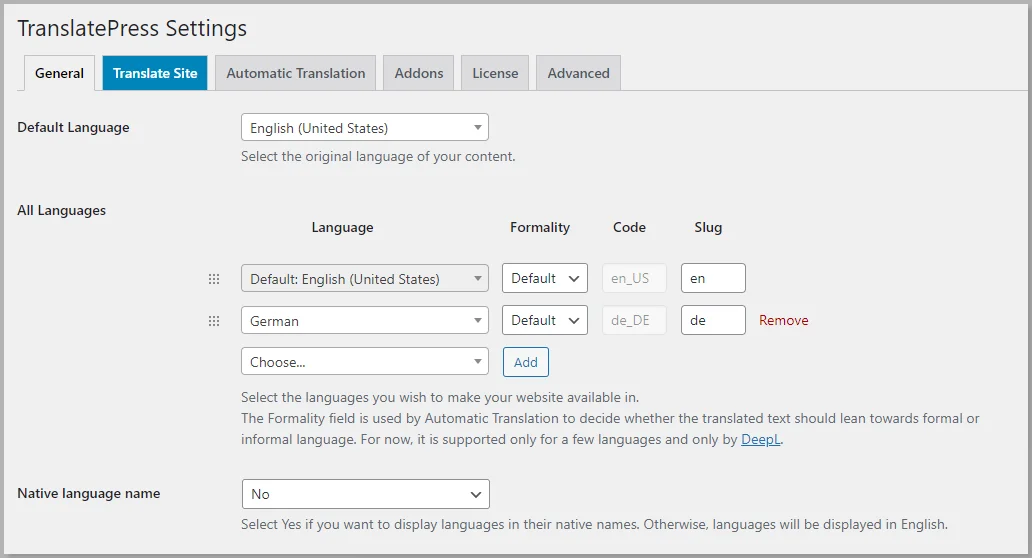The width and height of the screenshot is (1032, 558).
Task: Open the License tab
Action: (495, 73)
